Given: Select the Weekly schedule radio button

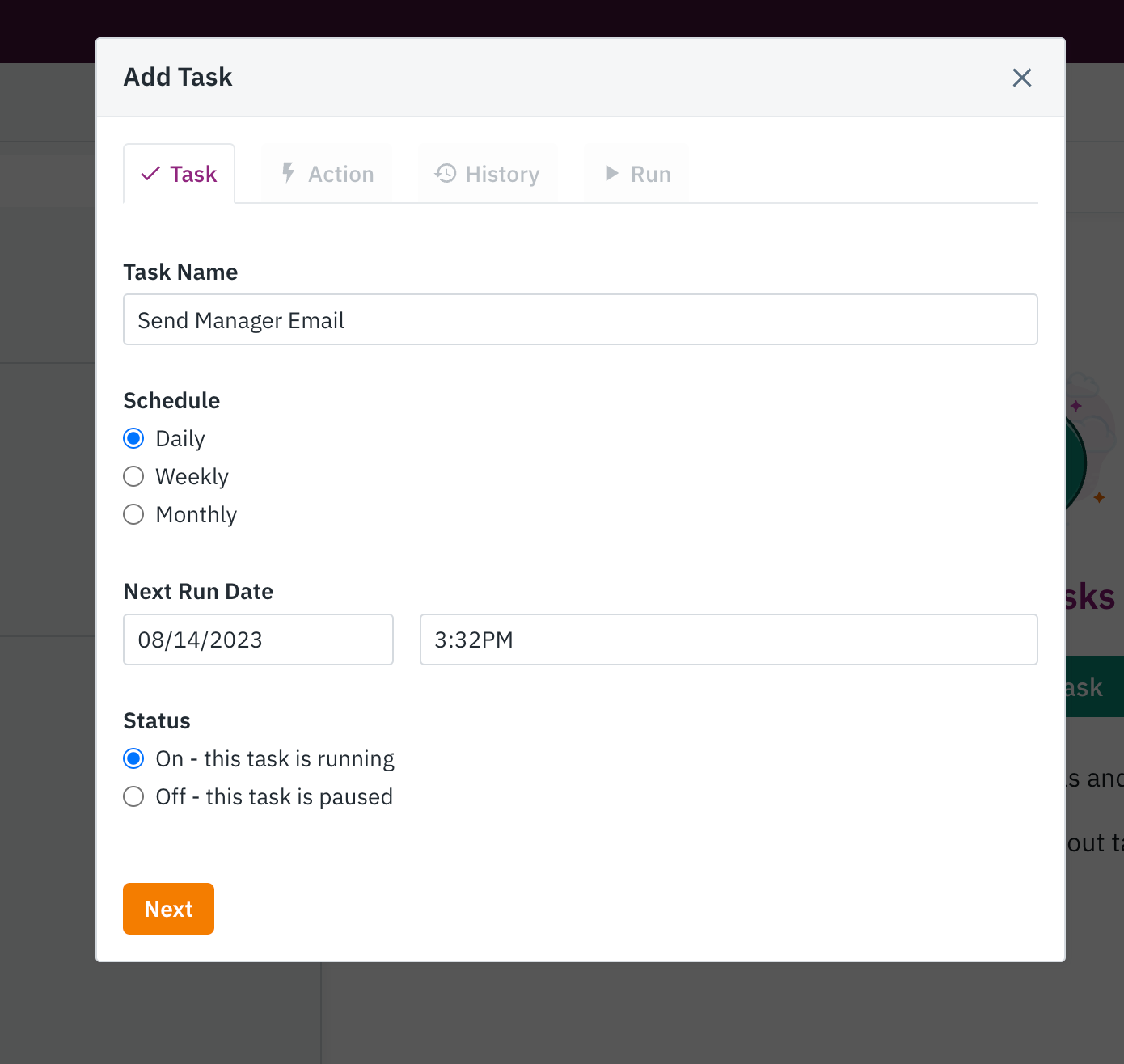Looking at the screenshot, I should point(133,476).
